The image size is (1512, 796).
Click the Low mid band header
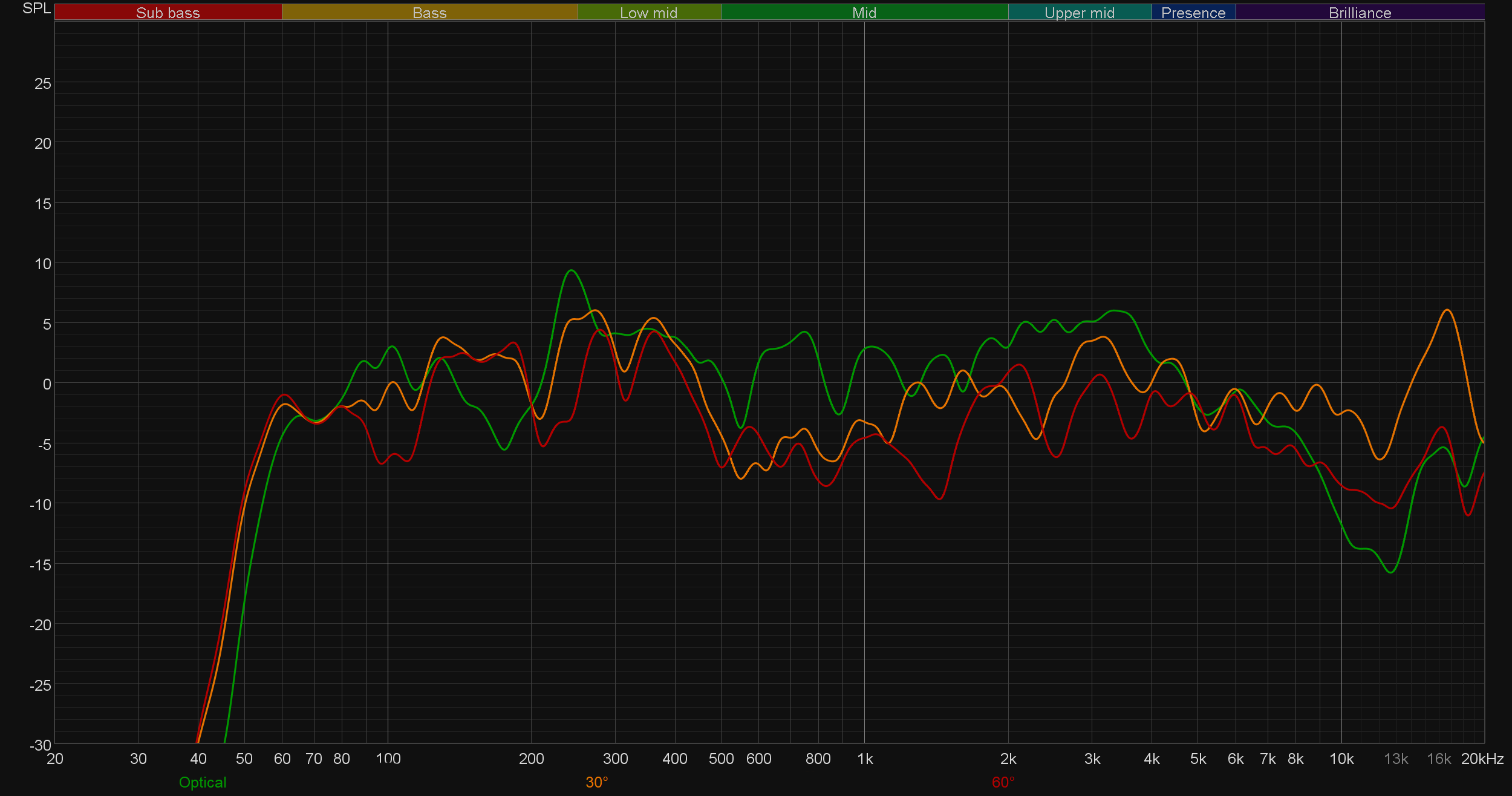(648, 13)
